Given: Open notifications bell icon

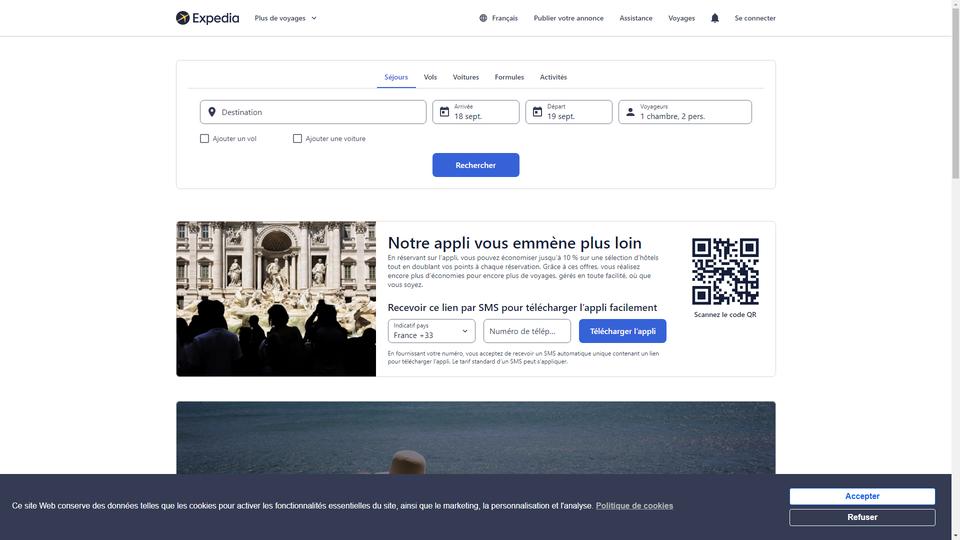Looking at the screenshot, I should click(x=714, y=18).
